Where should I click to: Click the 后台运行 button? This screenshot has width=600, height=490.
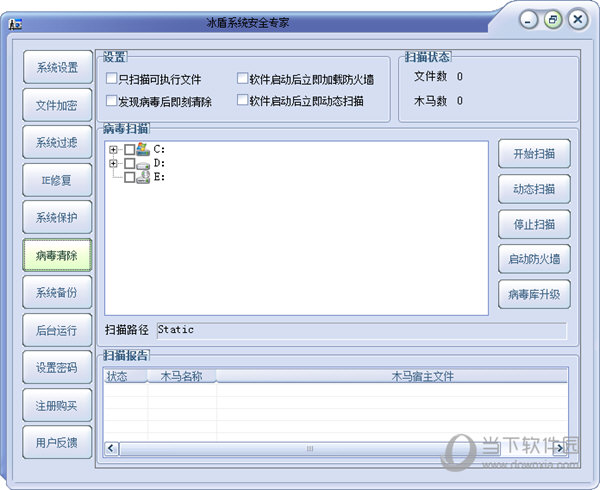pyautogui.click(x=57, y=330)
